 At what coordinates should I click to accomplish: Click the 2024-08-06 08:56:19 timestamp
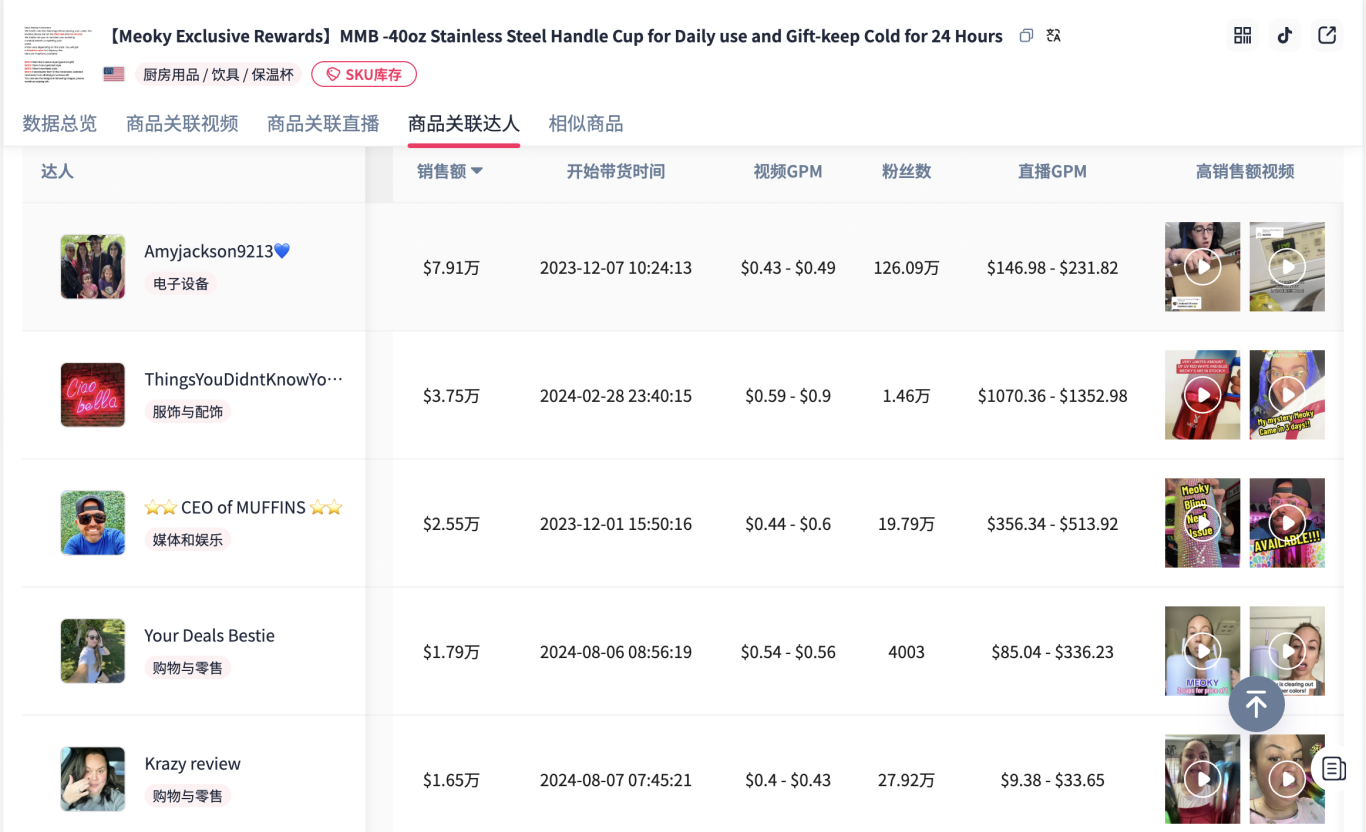(616, 652)
